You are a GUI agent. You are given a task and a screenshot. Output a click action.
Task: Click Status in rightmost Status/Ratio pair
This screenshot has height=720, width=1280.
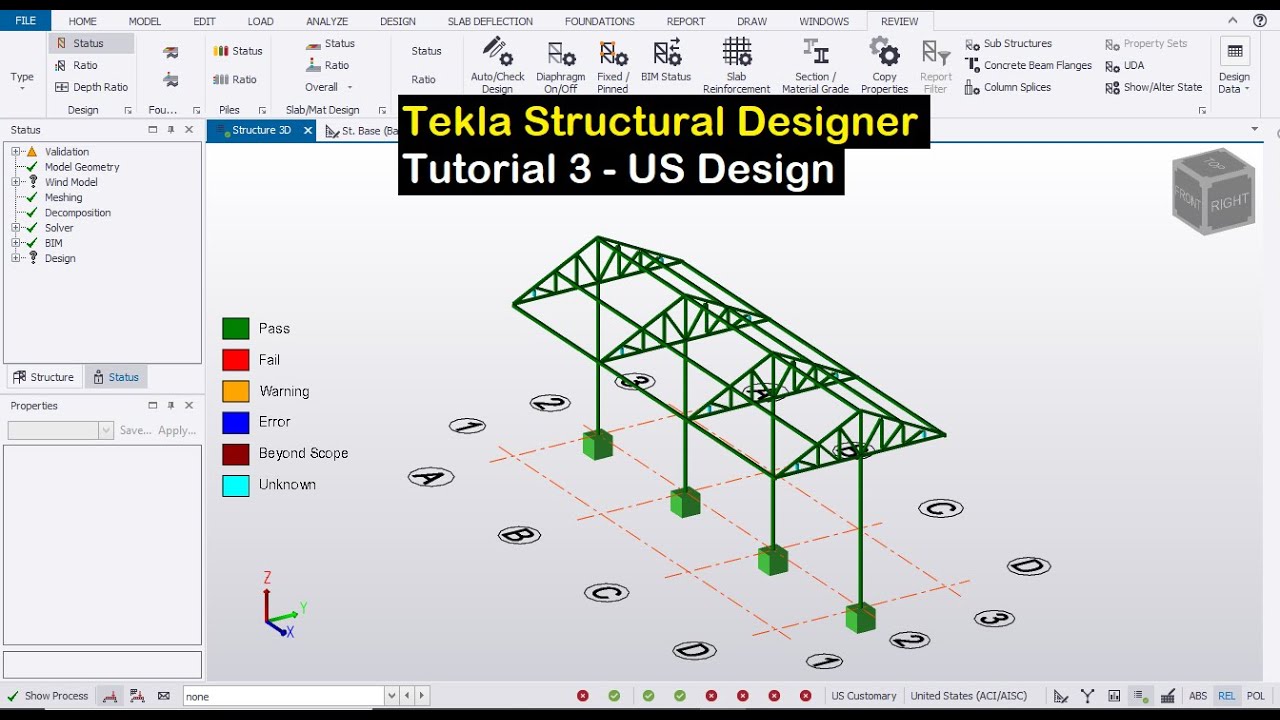426,51
